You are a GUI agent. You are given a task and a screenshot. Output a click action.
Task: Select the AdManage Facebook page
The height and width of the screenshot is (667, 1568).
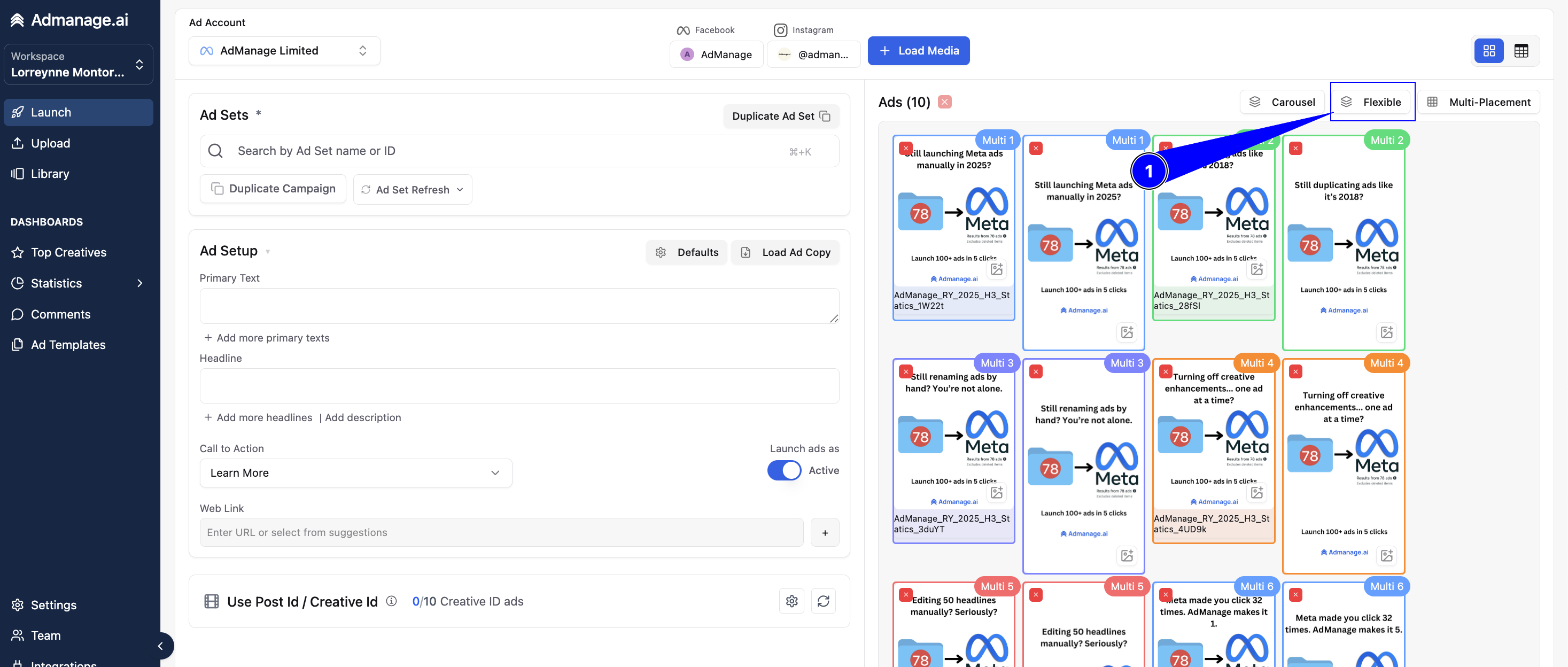click(716, 55)
